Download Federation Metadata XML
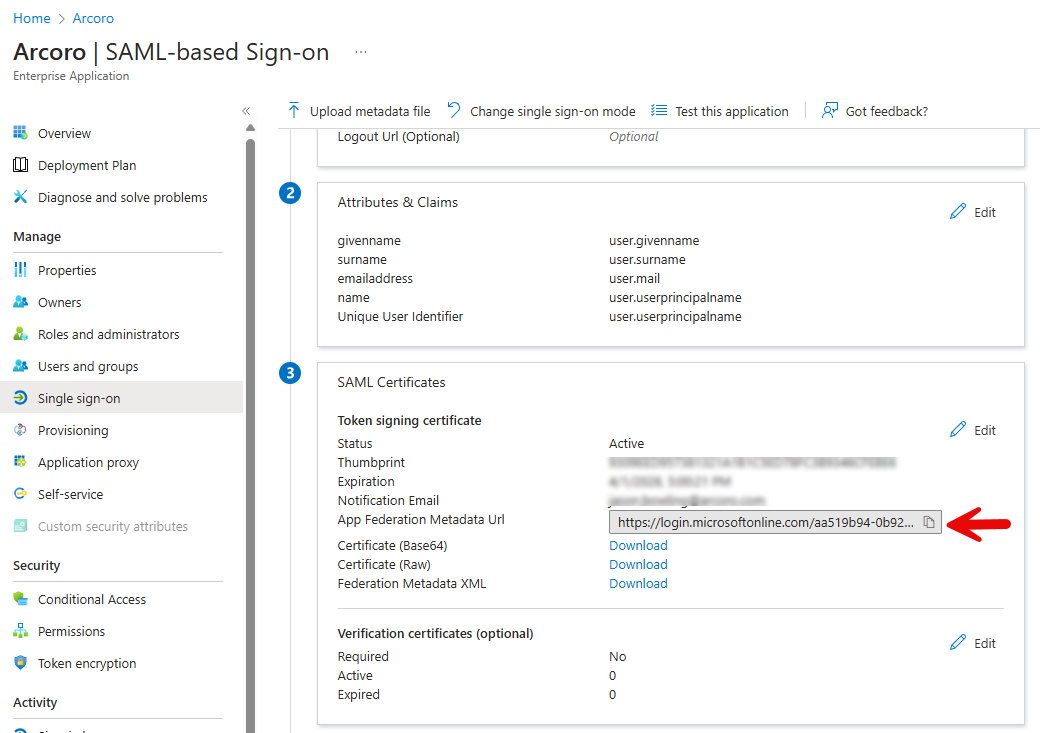 pos(638,584)
